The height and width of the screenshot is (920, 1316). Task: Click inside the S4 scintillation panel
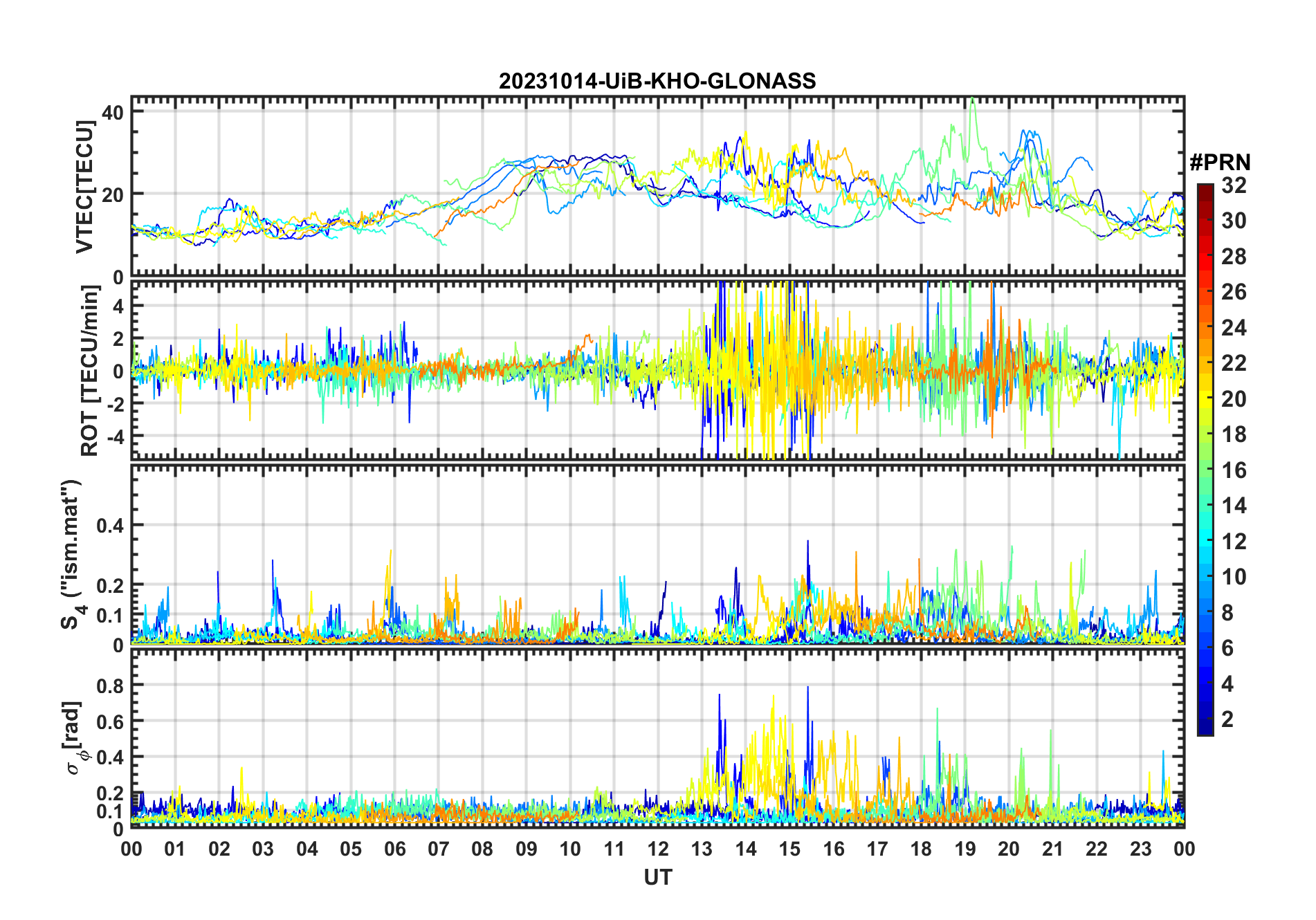657,554
